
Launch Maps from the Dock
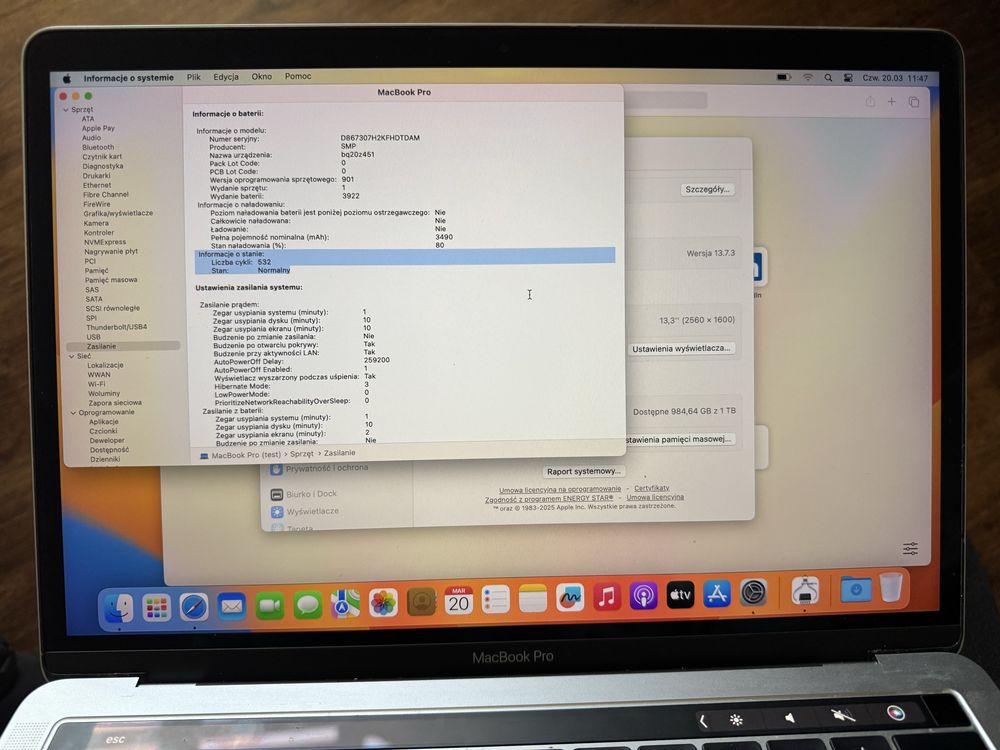tap(345, 603)
